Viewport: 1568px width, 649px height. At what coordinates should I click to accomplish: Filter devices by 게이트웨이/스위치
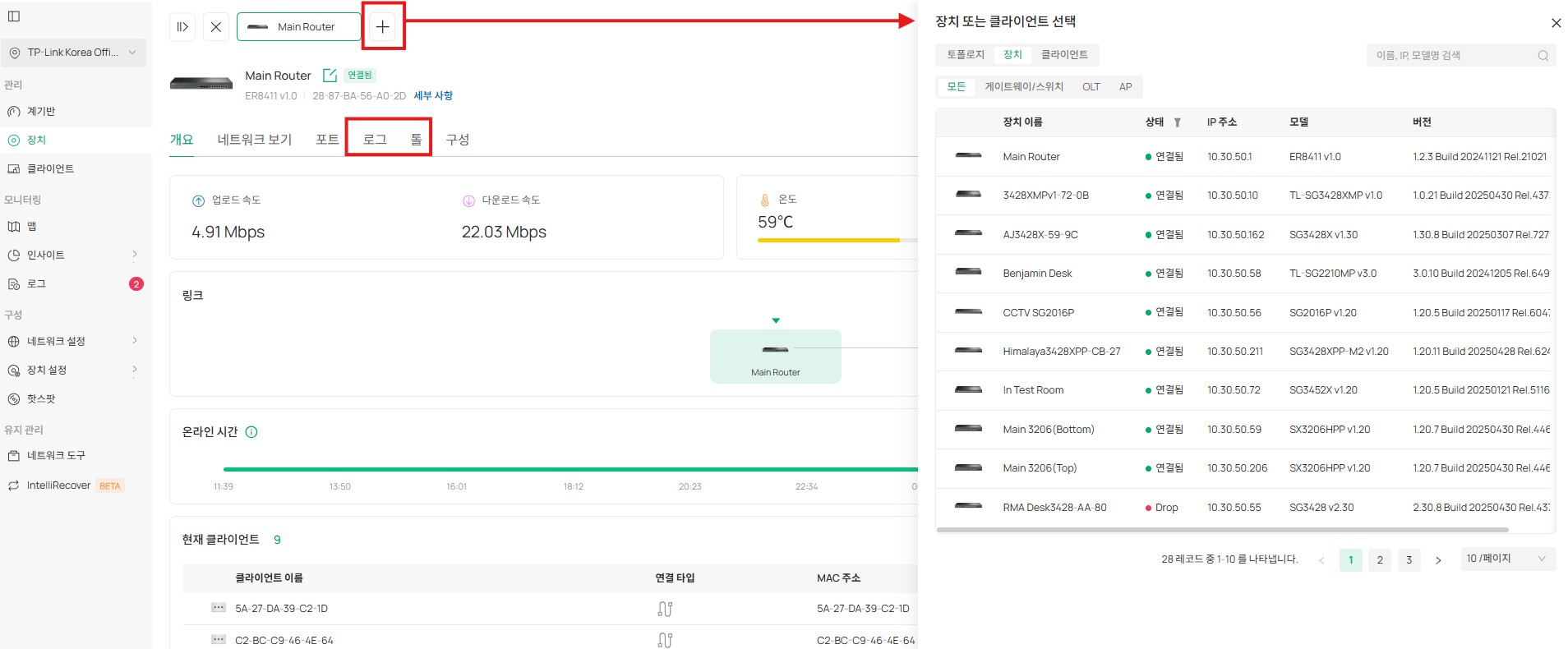1024,87
